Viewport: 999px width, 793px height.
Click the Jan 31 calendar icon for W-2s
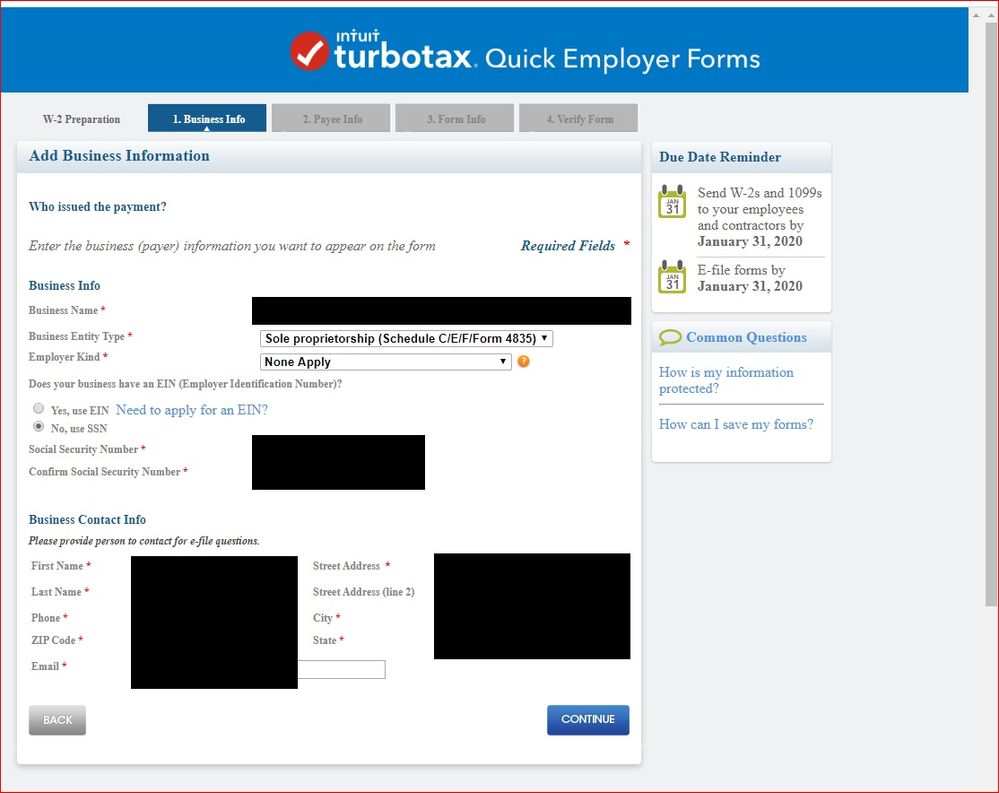click(x=671, y=200)
